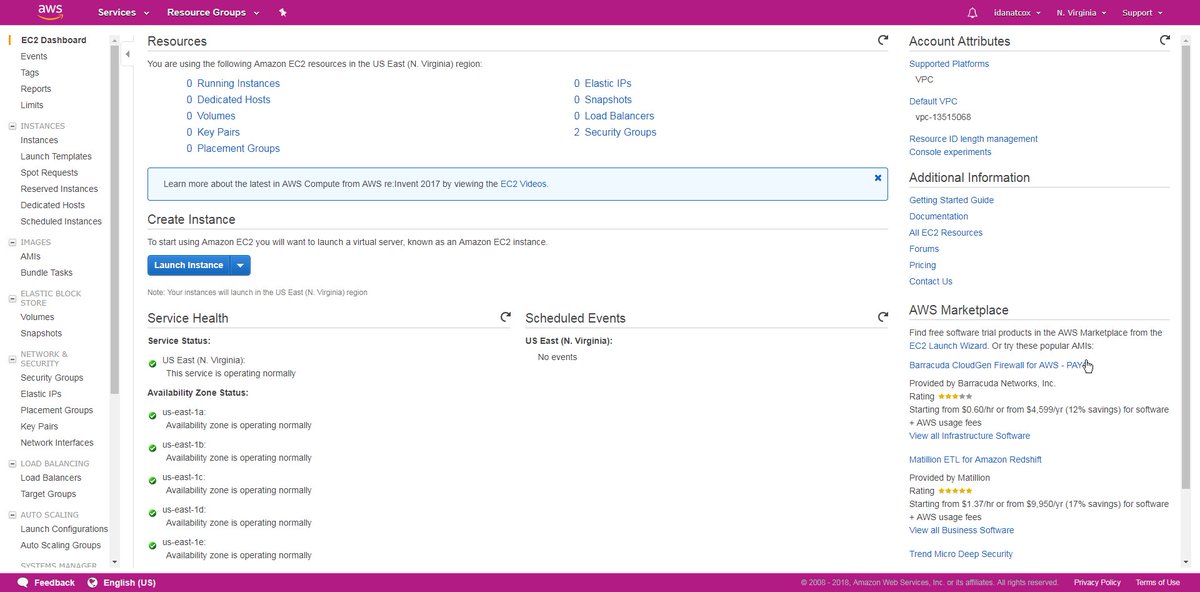Dismiss the re:Invent 2017 info banner

point(878,177)
